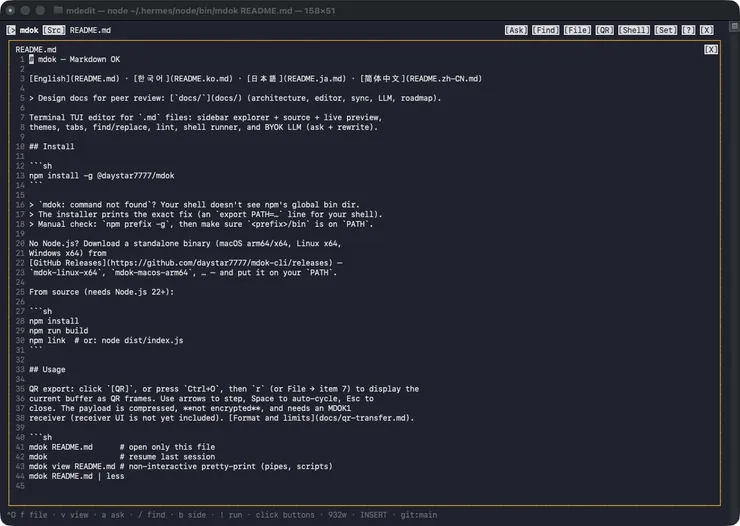The image size is (740, 526).
Task: Click line 1 heading 'mdok — Markdown OK'
Action: [x=75, y=59]
